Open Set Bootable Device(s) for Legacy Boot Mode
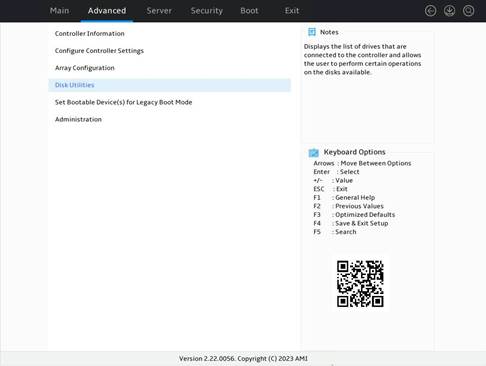486x366 pixels. click(170, 102)
